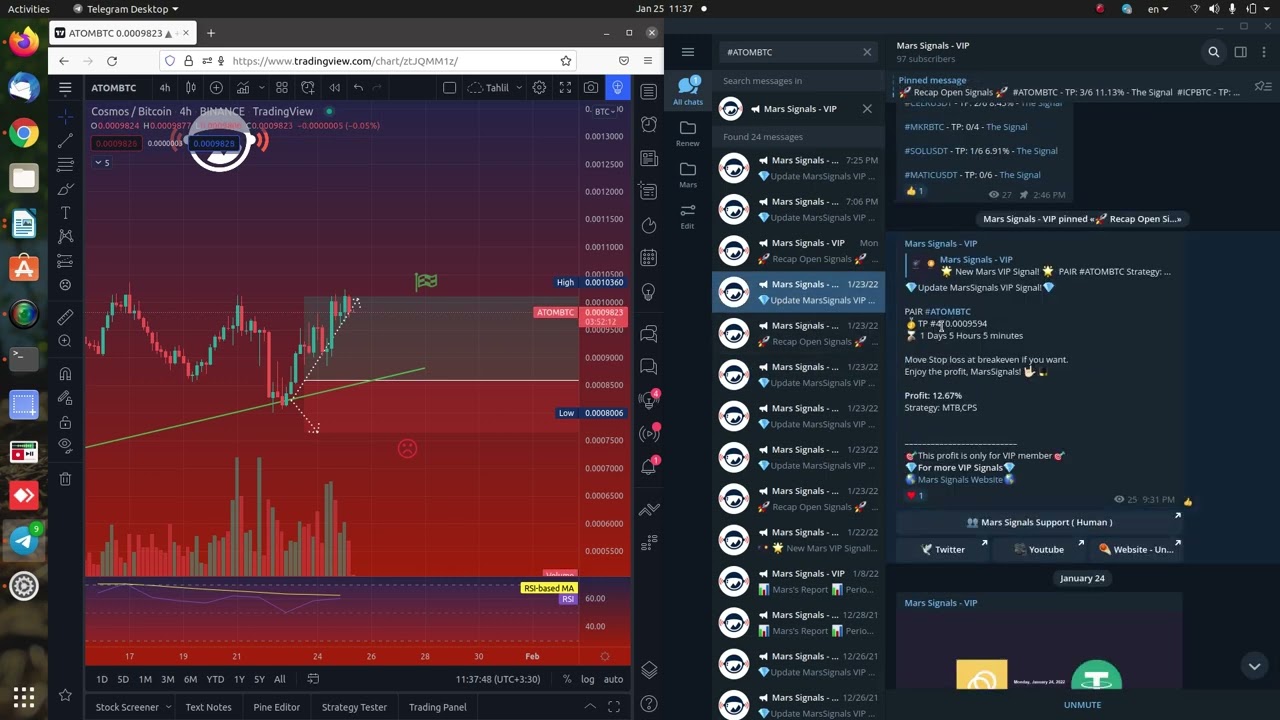
Task: Jump to latest messages with down chevron
Action: [x=1254, y=666]
